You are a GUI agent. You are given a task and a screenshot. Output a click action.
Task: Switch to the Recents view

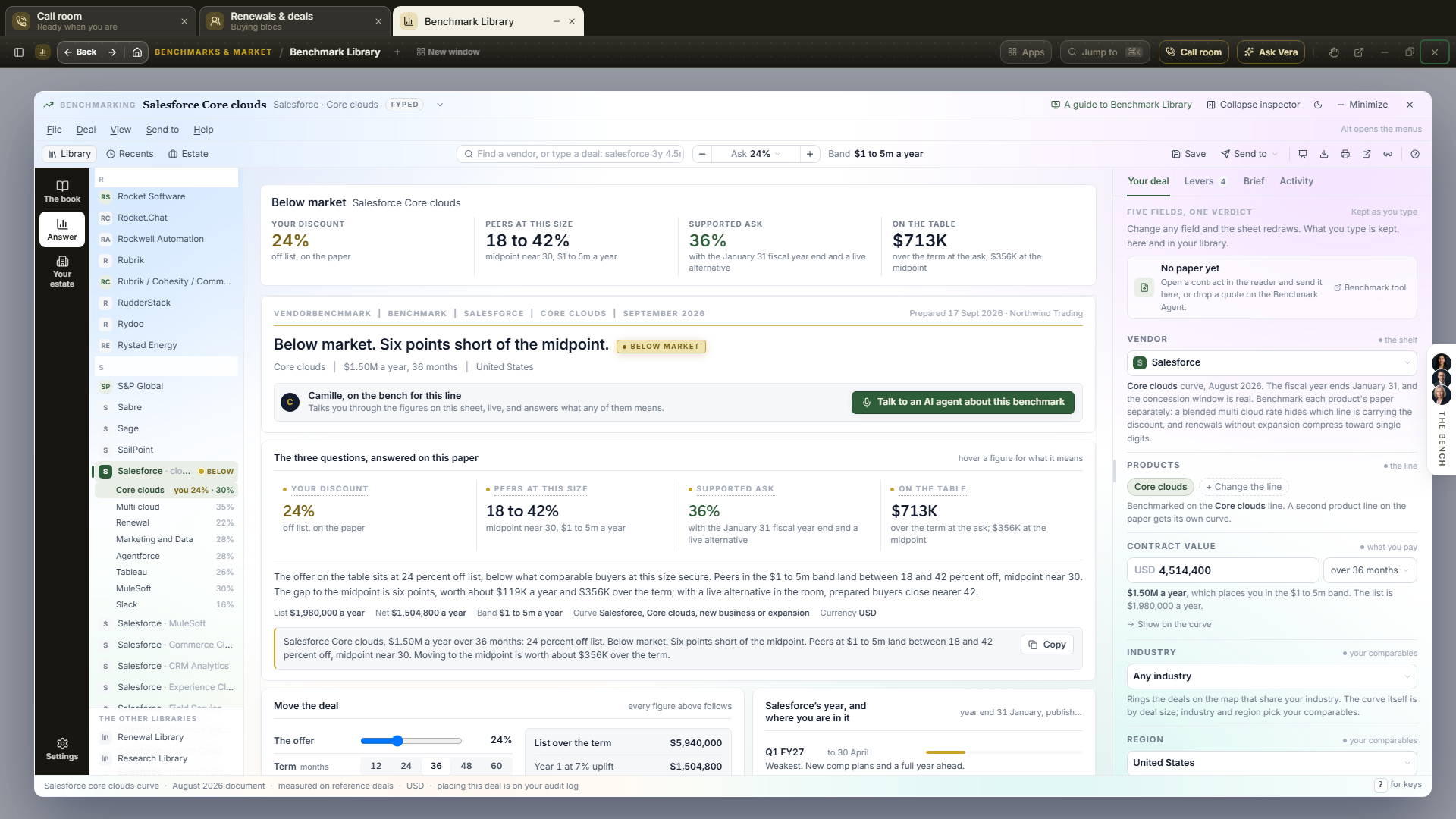[x=130, y=154]
